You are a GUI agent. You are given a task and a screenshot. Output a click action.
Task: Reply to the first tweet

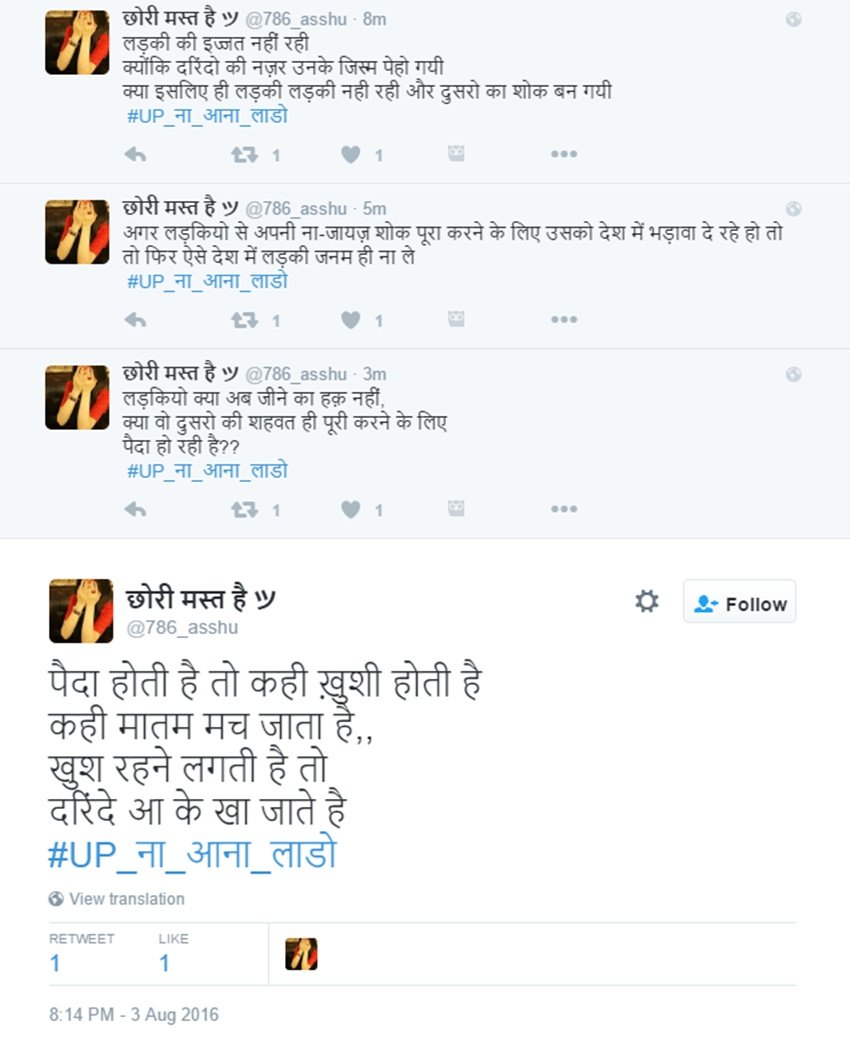[x=137, y=153]
